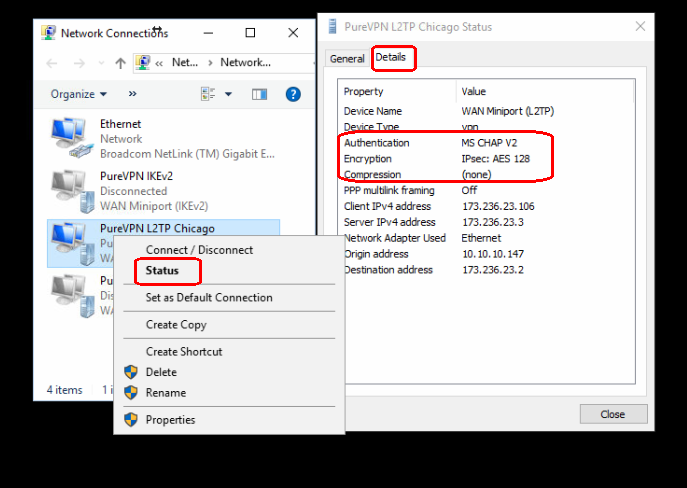
Task: Select Set as Default Connection
Action: point(209,297)
